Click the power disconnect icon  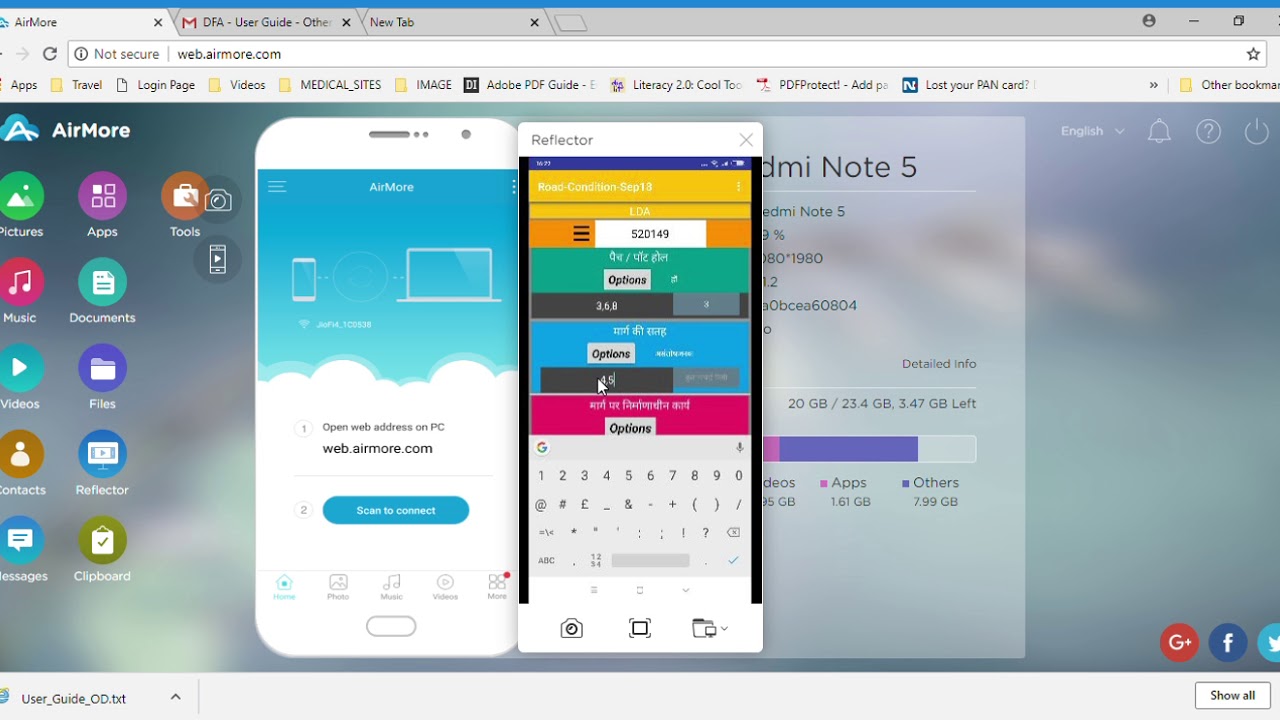(1256, 131)
